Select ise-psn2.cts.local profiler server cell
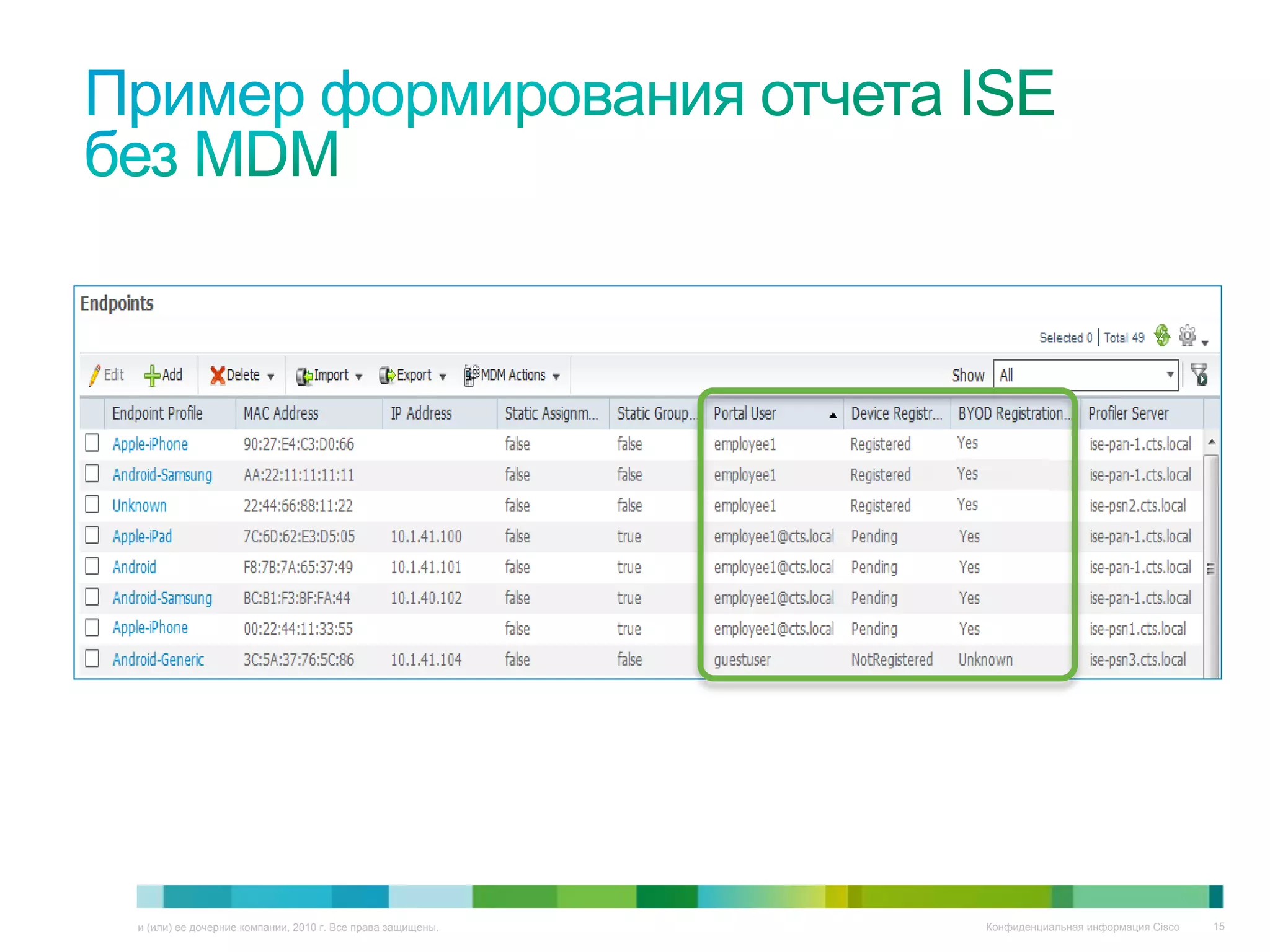The height and width of the screenshot is (952, 1270). (x=1137, y=506)
